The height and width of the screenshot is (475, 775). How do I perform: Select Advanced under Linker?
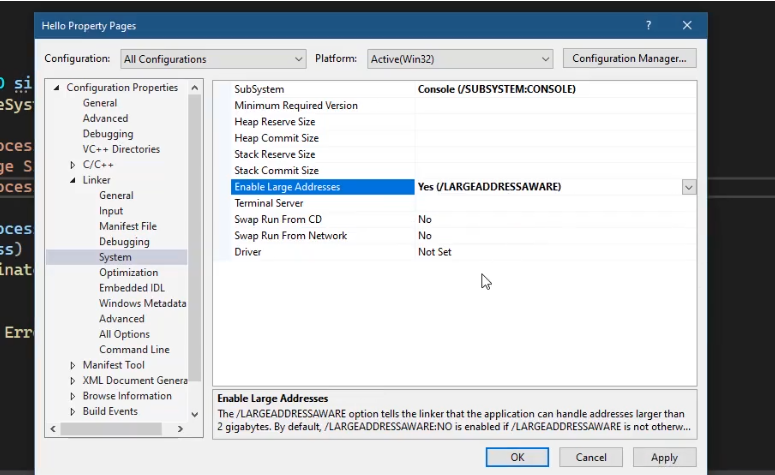click(122, 318)
